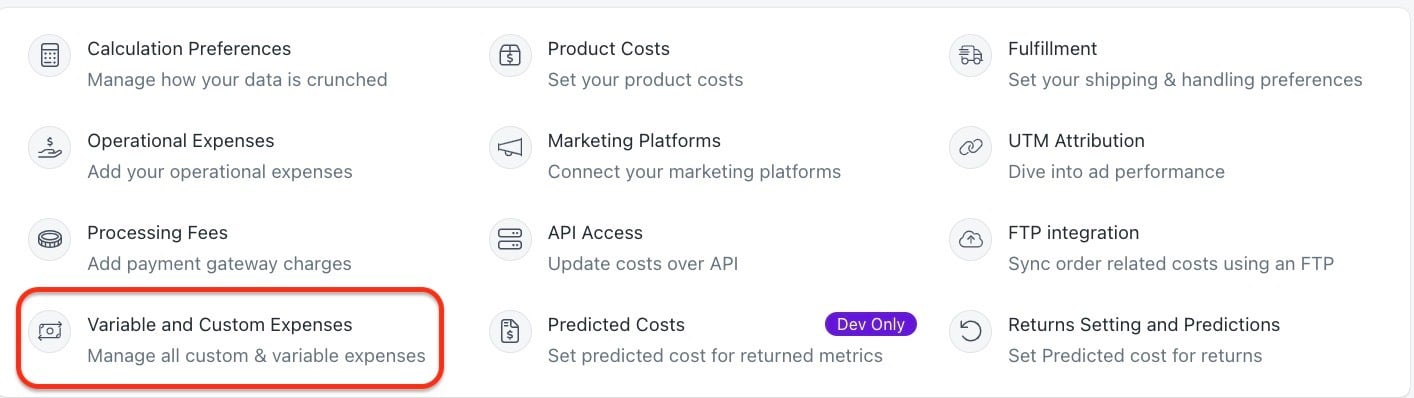Click "Connect your marketing platforms" description
1414x398 pixels.
click(x=694, y=172)
